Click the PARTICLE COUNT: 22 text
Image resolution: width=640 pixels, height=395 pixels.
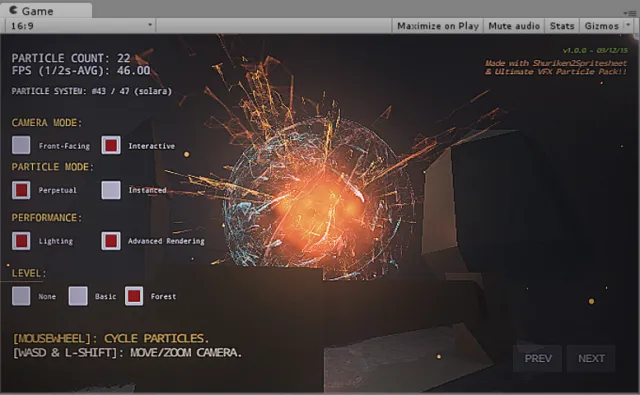pyautogui.click(x=71, y=58)
